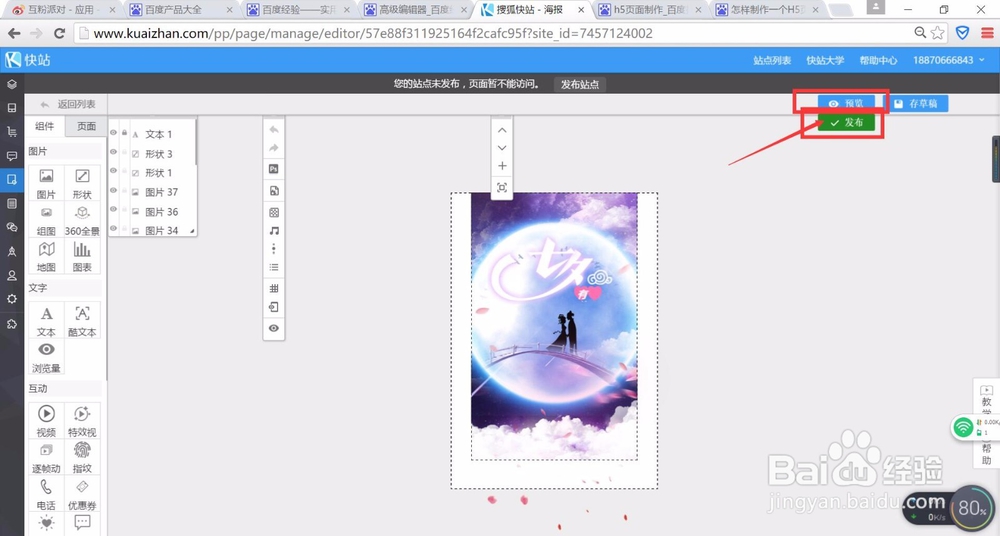Insert a 酷文本 cool text component

tap(82, 320)
